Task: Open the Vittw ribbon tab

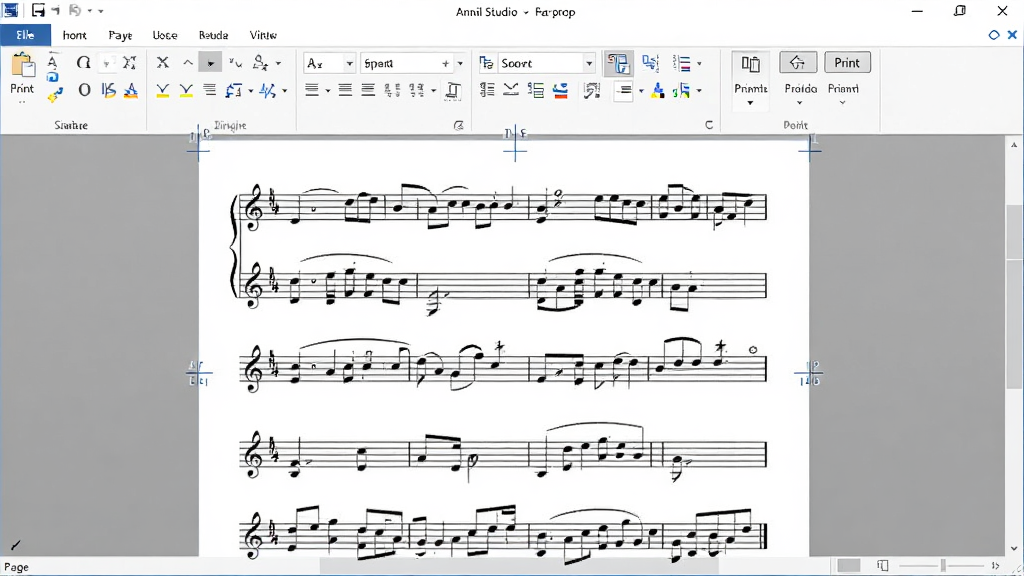Action: (x=263, y=35)
